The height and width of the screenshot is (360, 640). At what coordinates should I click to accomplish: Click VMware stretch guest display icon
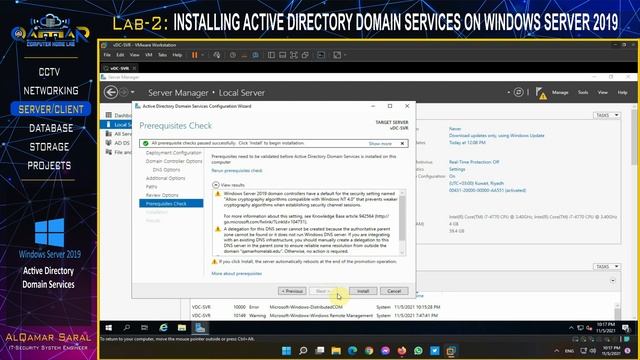(x=337, y=55)
